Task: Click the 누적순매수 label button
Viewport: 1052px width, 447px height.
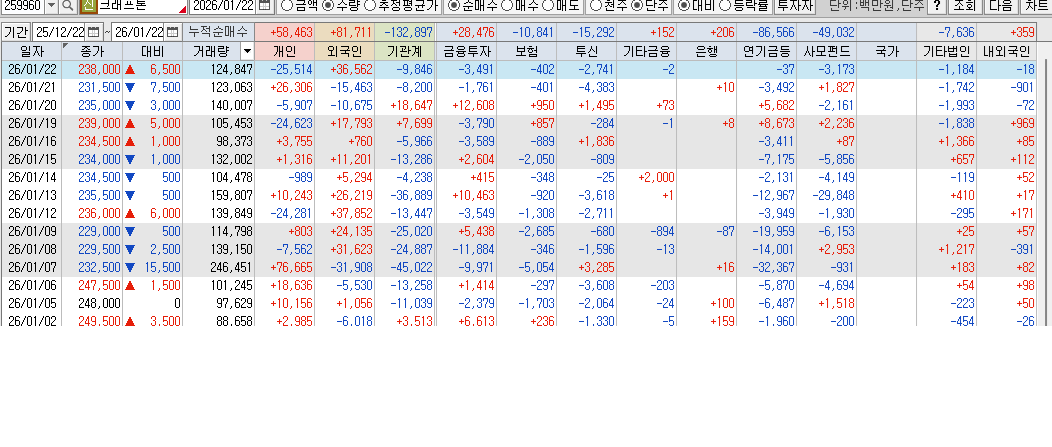Action: (x=218, y=32)
